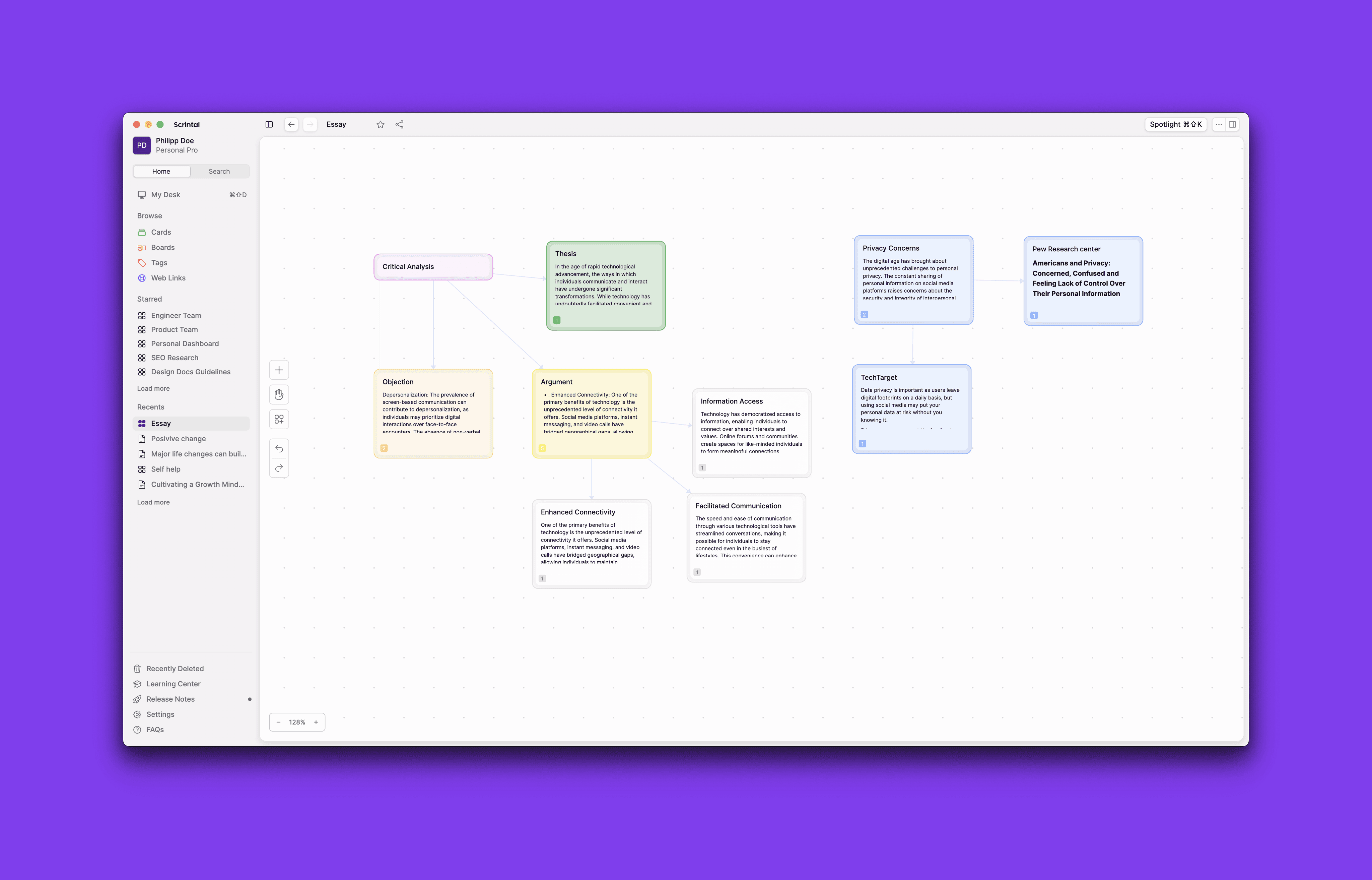Click the undo arrow icon
1372x880 pixels.
(279, 449)
